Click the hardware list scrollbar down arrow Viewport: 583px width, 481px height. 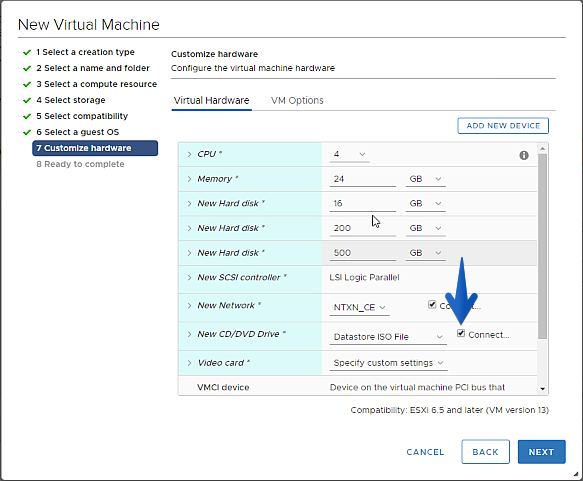[x=542, y=389]
